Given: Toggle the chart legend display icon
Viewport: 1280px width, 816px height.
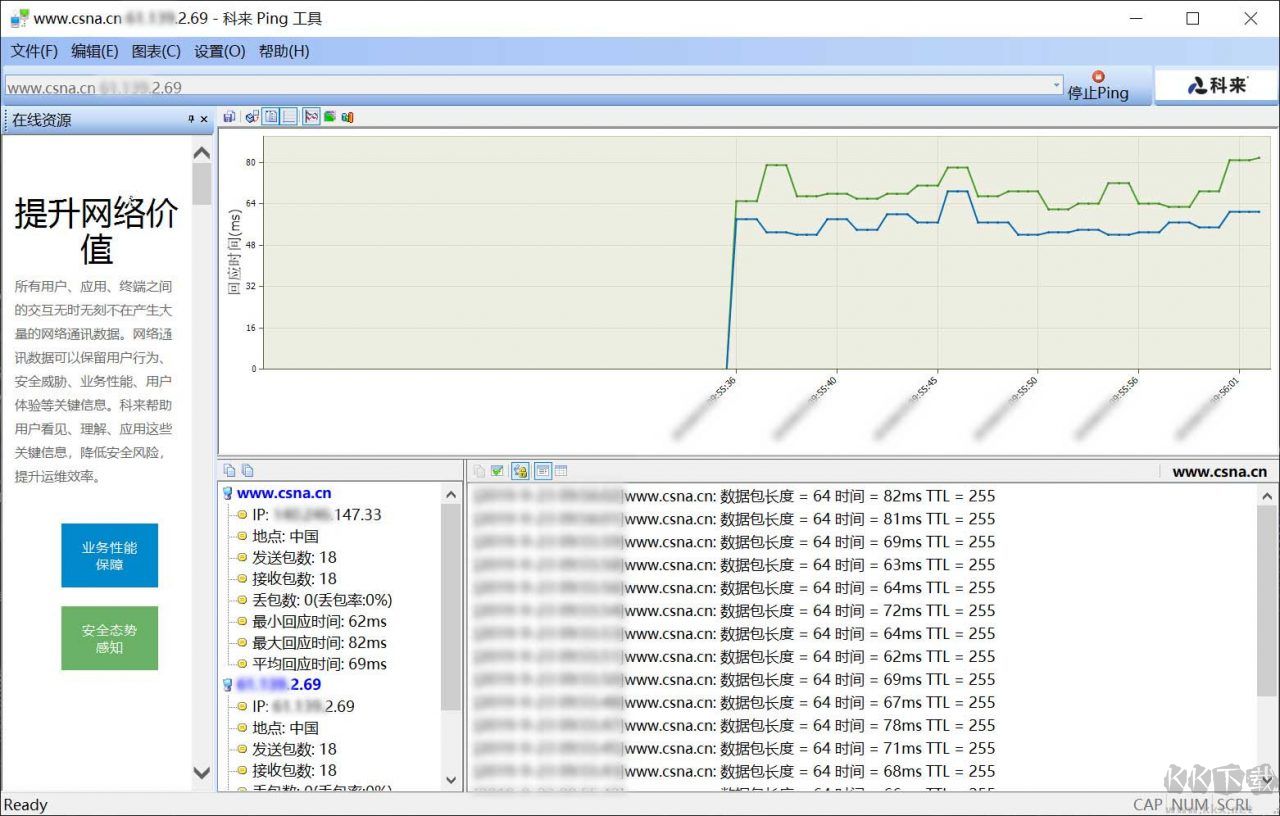Looking at the screenshot, I should click(271, 117).
